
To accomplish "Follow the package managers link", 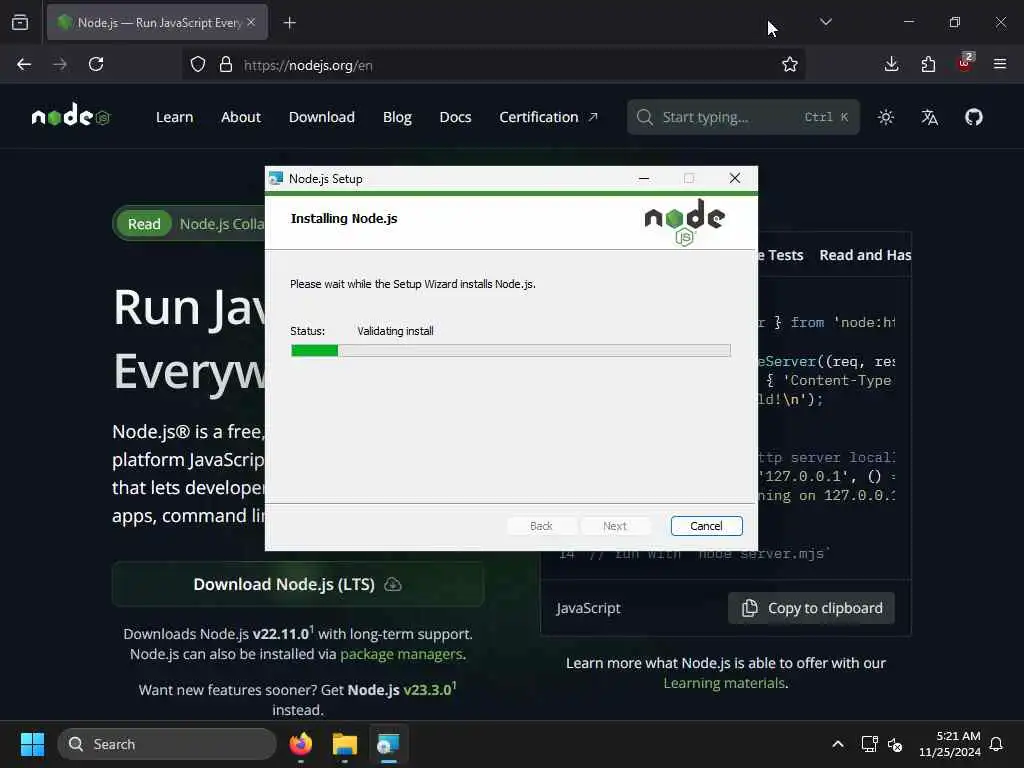I will coord(401,654).
